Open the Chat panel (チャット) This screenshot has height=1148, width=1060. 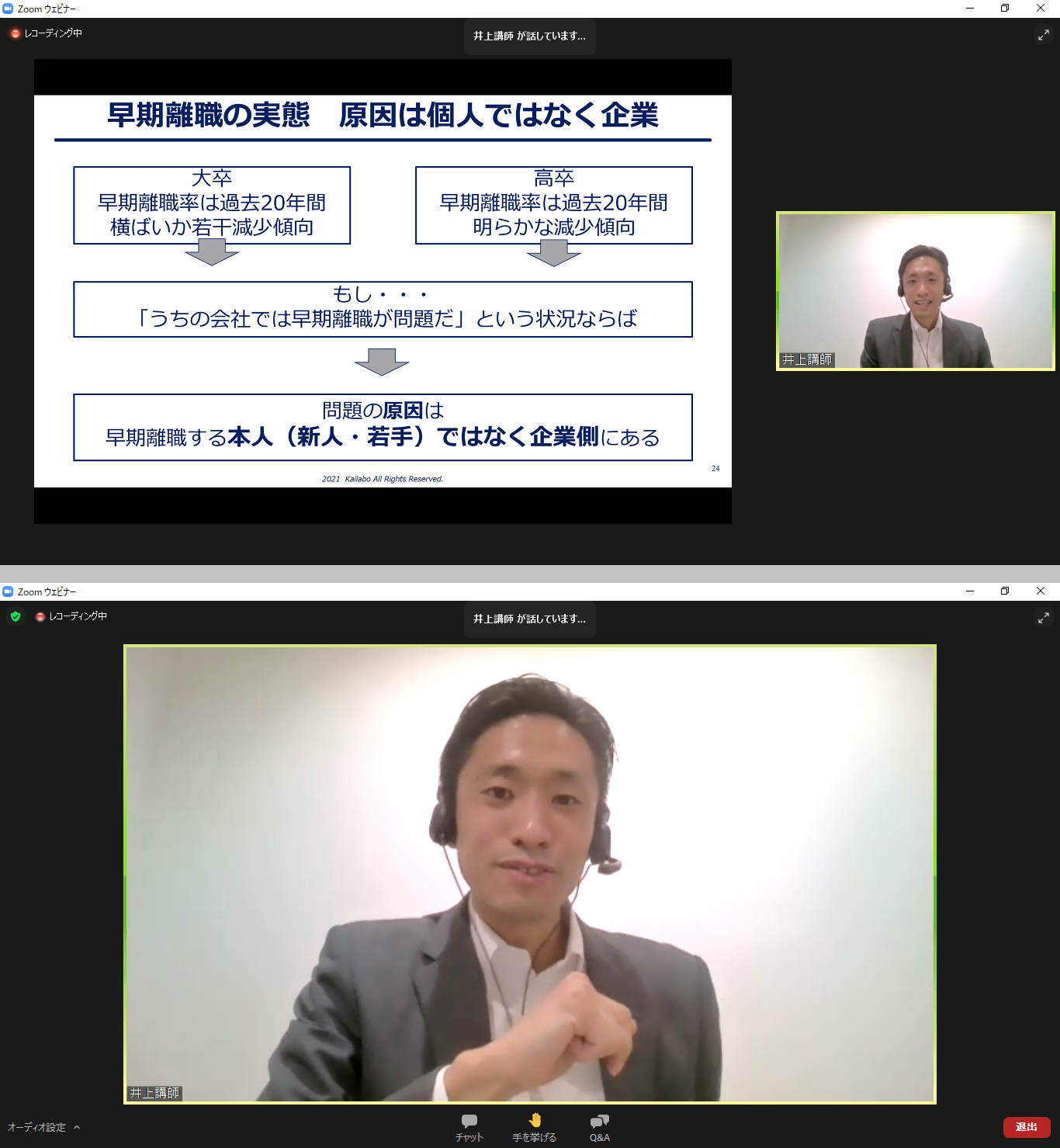click(469, 1128)
